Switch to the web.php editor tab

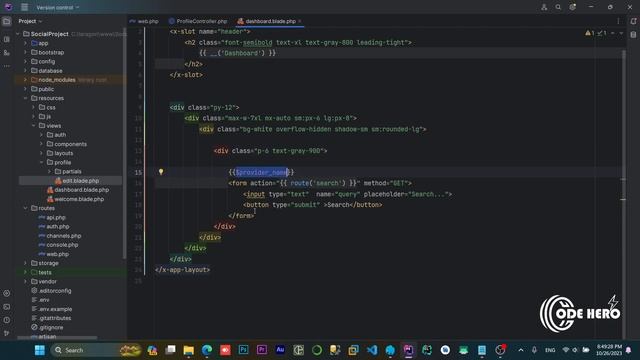(144, 21)
